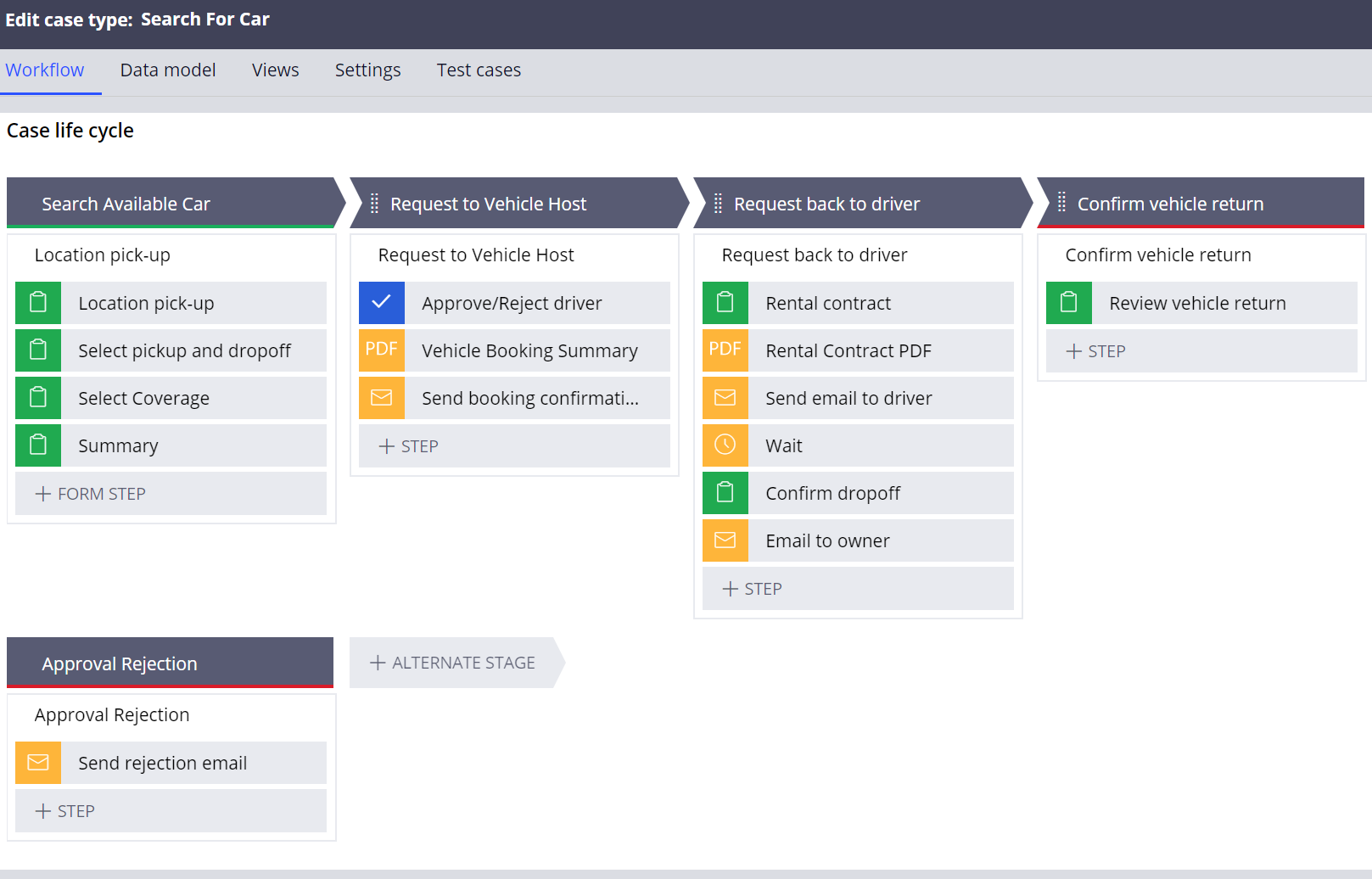Viewport: 1372px width, 879px height.
Task: Select the Approval Rejection process title
Action: coord(112,715)
